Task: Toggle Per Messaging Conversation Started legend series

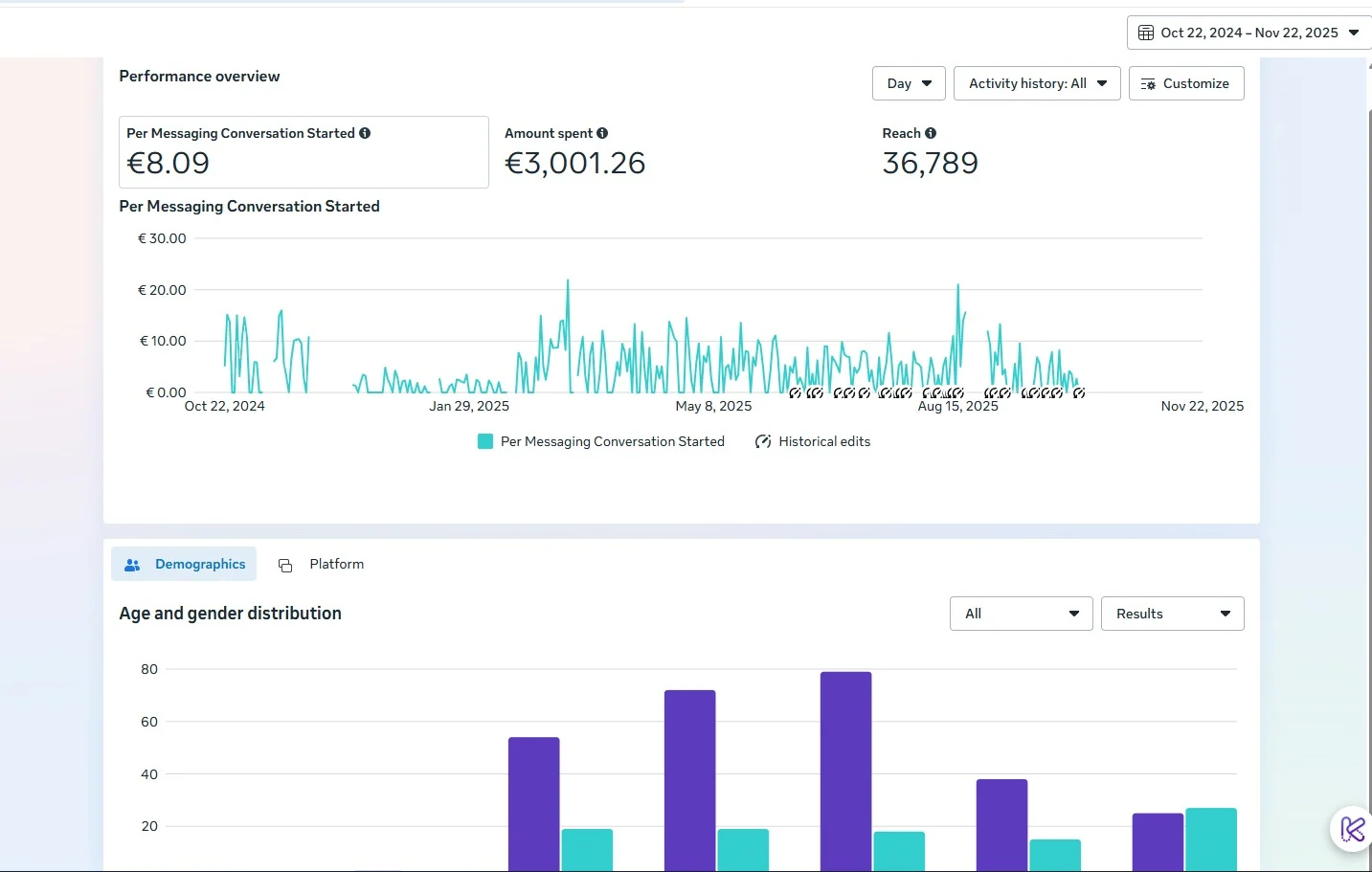Action: tap(612, 441)
